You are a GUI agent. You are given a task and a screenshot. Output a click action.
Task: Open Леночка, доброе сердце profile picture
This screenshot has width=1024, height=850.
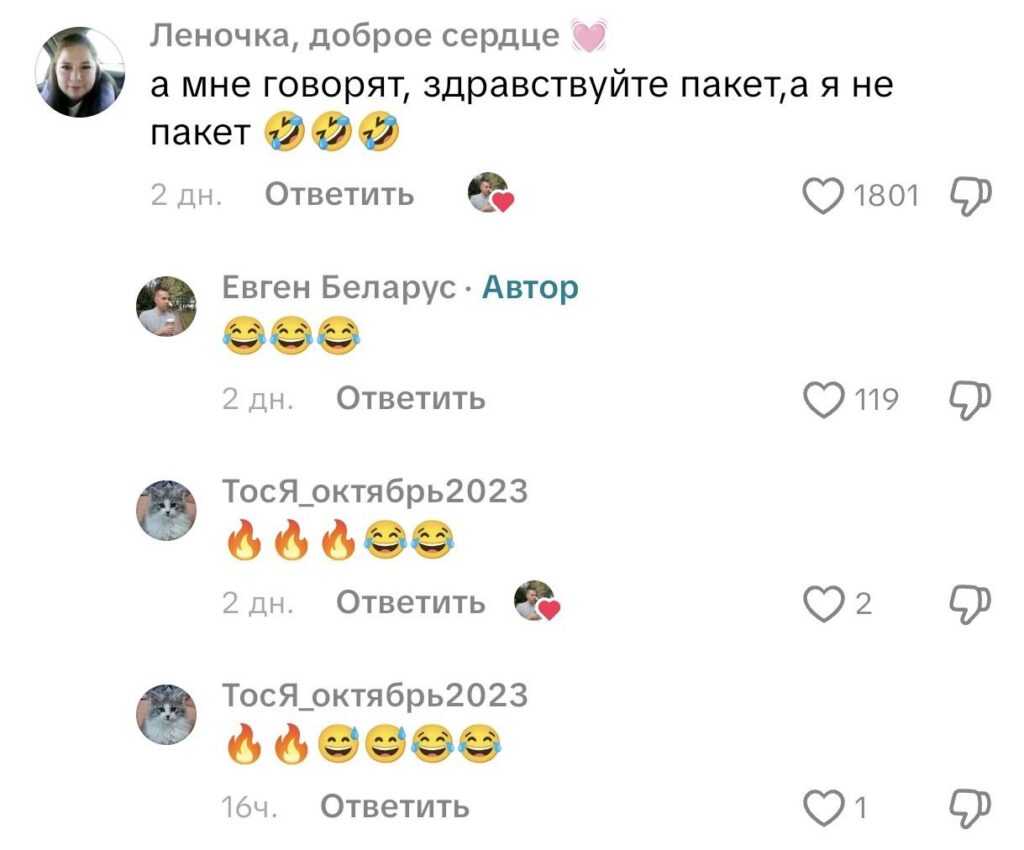point(80,72)
